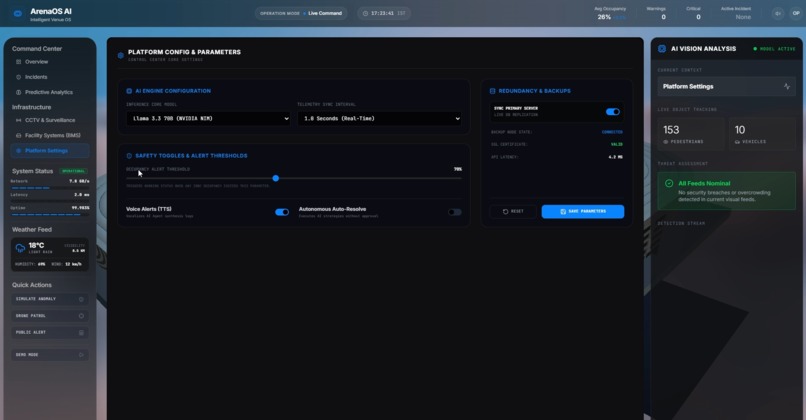Click the Avg Occupancy 26% value
Image resolution: width=806 pixels, height=420 pixels.
coord(604,17)
